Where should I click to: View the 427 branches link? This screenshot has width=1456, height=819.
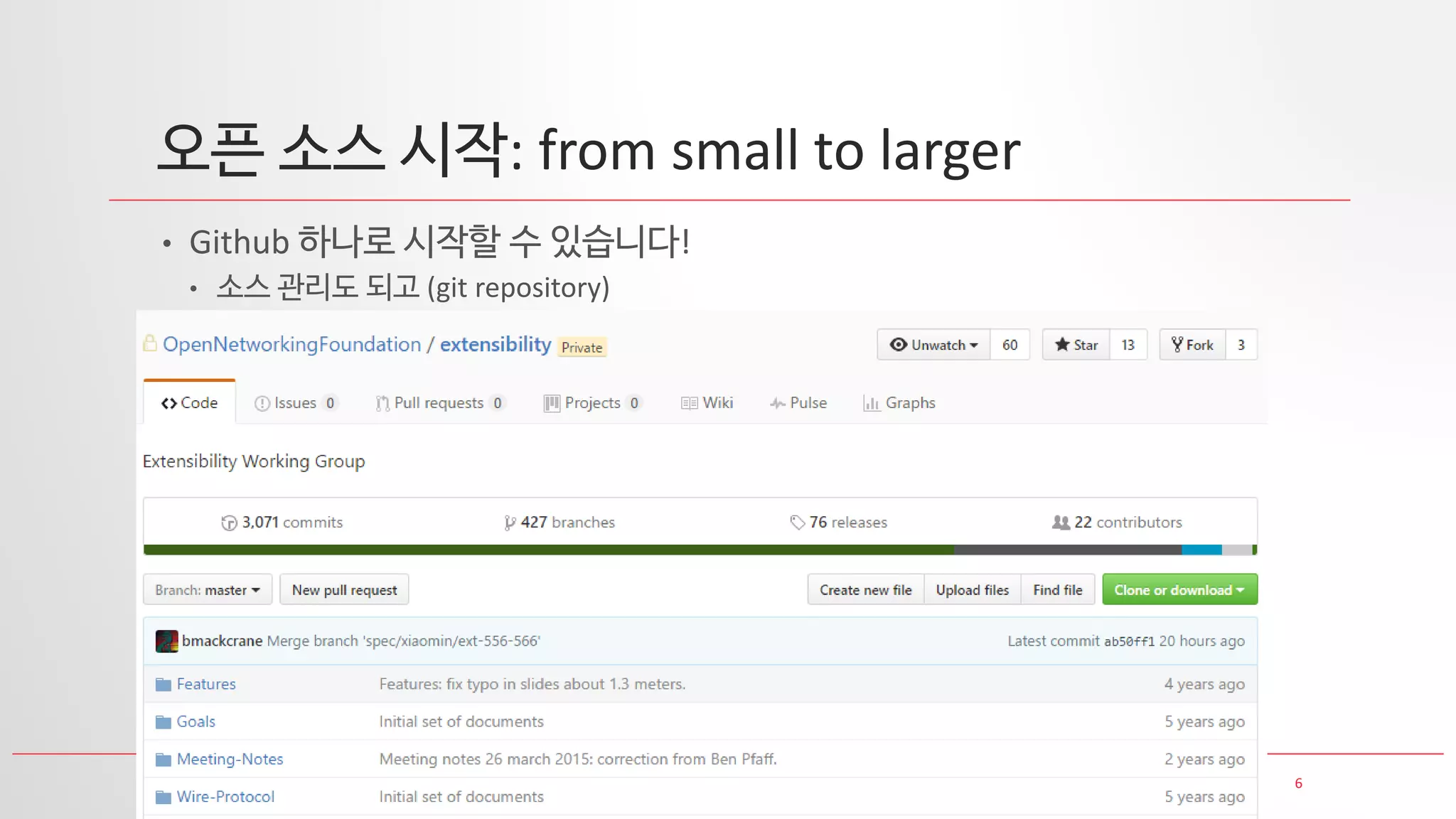coord(560,523)
